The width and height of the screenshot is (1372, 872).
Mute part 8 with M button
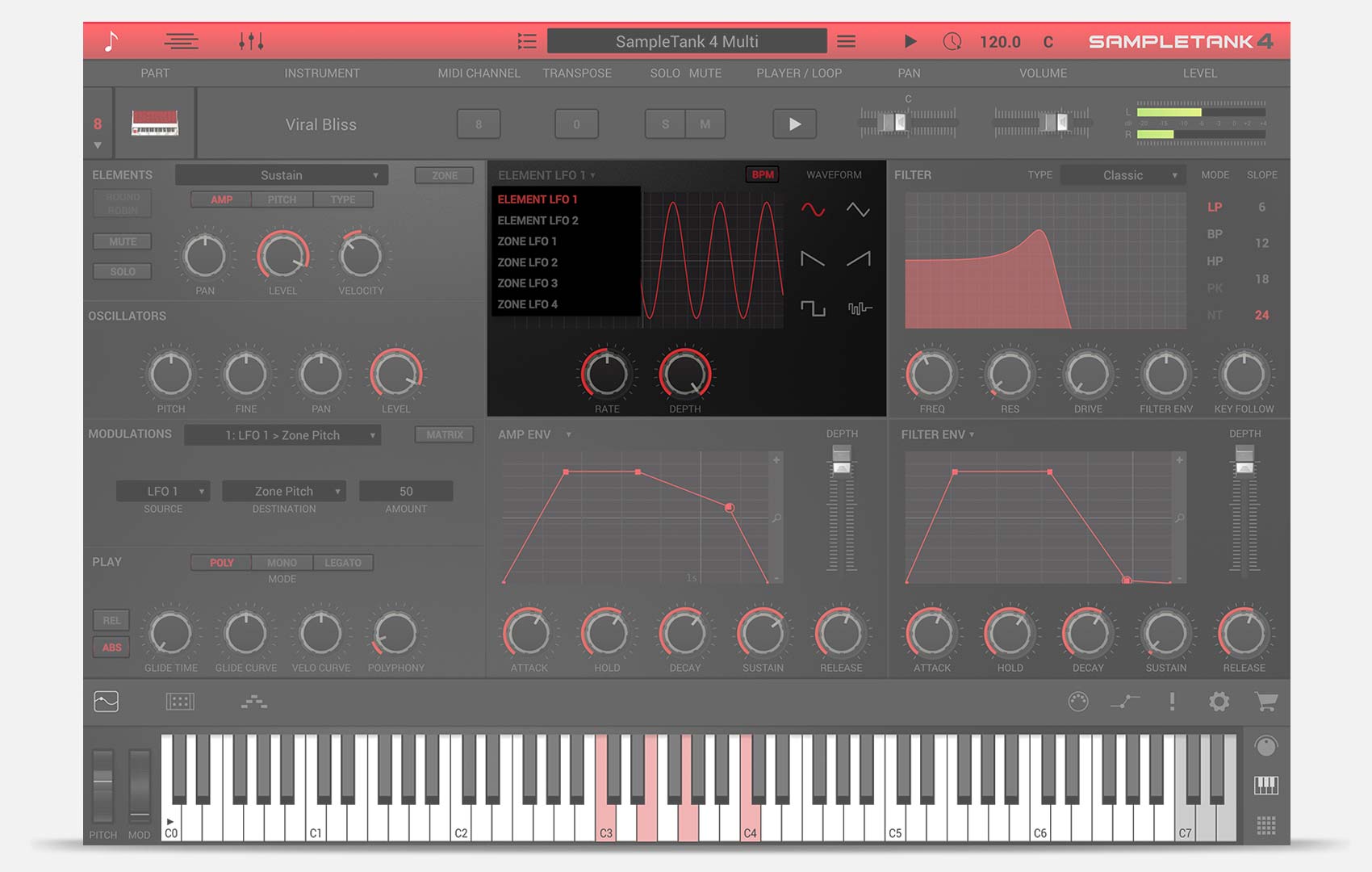[705, 124]
